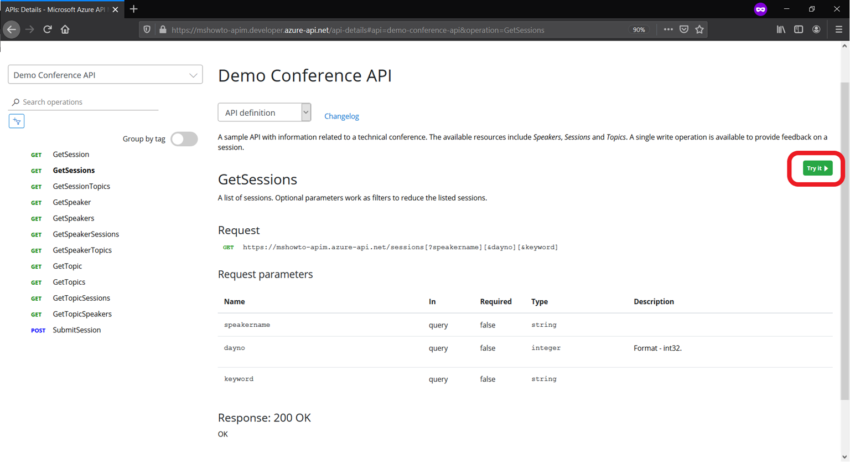
Task: Expand the Demo Conference API dropdown
Action: (x=105, y=75)
